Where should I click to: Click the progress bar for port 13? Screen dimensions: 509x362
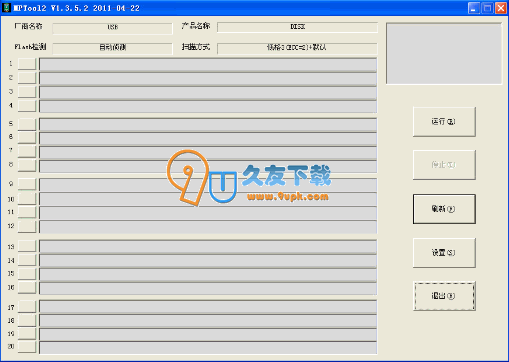click(208, 247)
